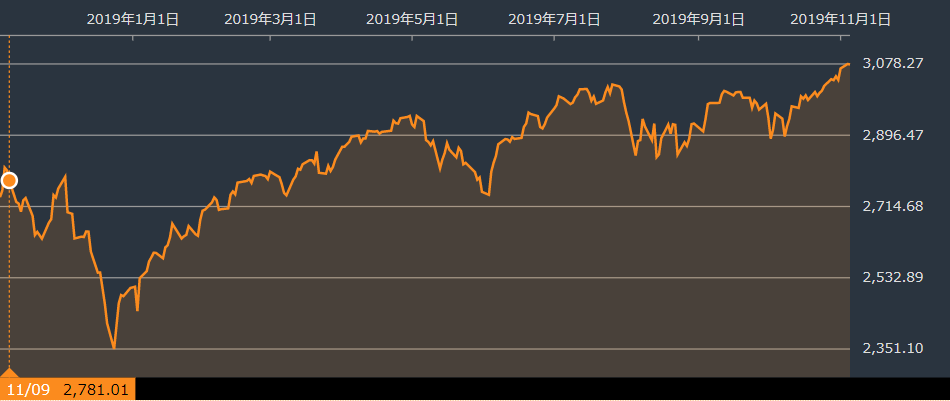The height and width of the screenshot is (401, 950).
Task: Click the orange triangle cursor marker at bottom
Action: (x=9, y=372)
